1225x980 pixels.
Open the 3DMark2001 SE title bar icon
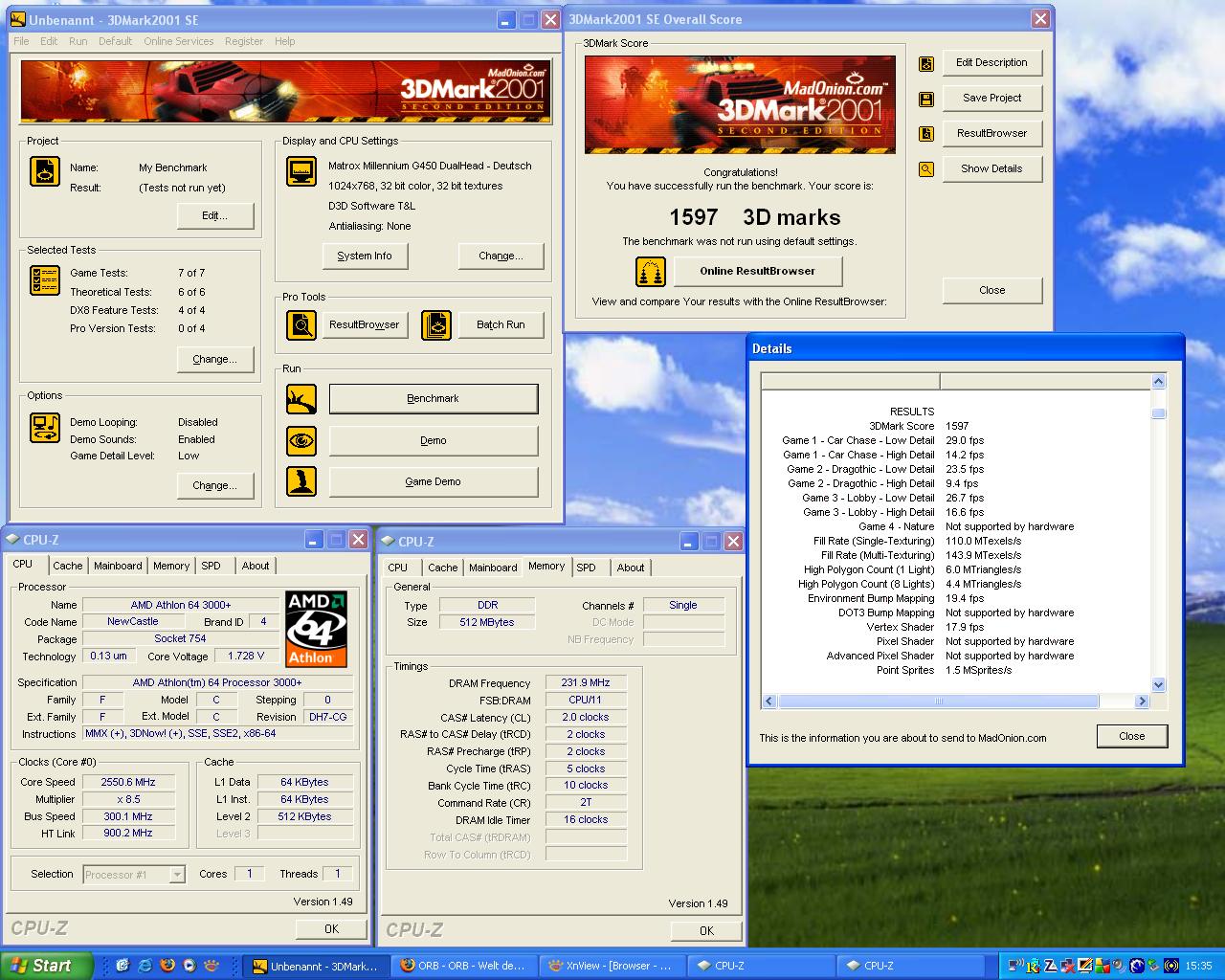click(18, 19)
